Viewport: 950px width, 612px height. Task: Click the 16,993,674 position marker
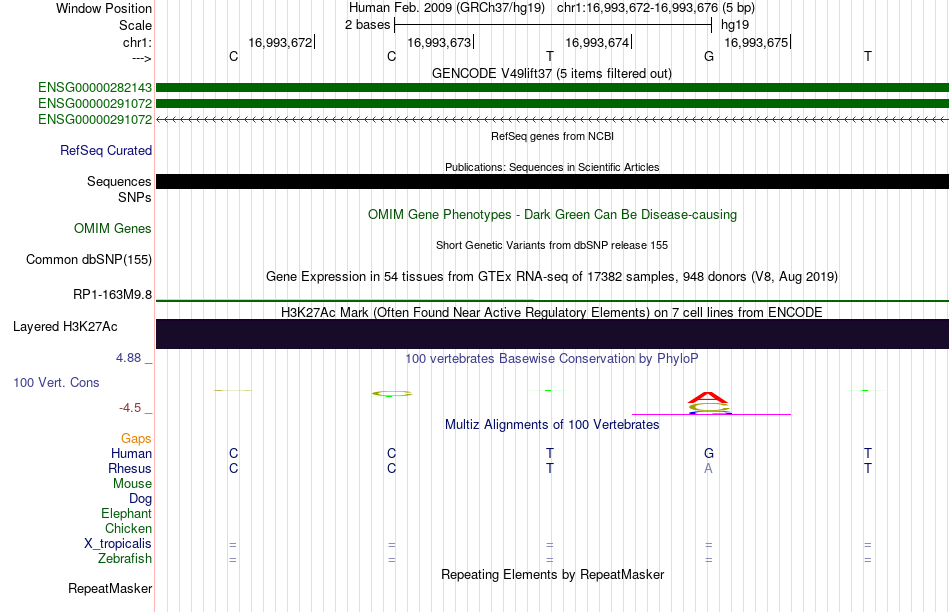[597, 42]
